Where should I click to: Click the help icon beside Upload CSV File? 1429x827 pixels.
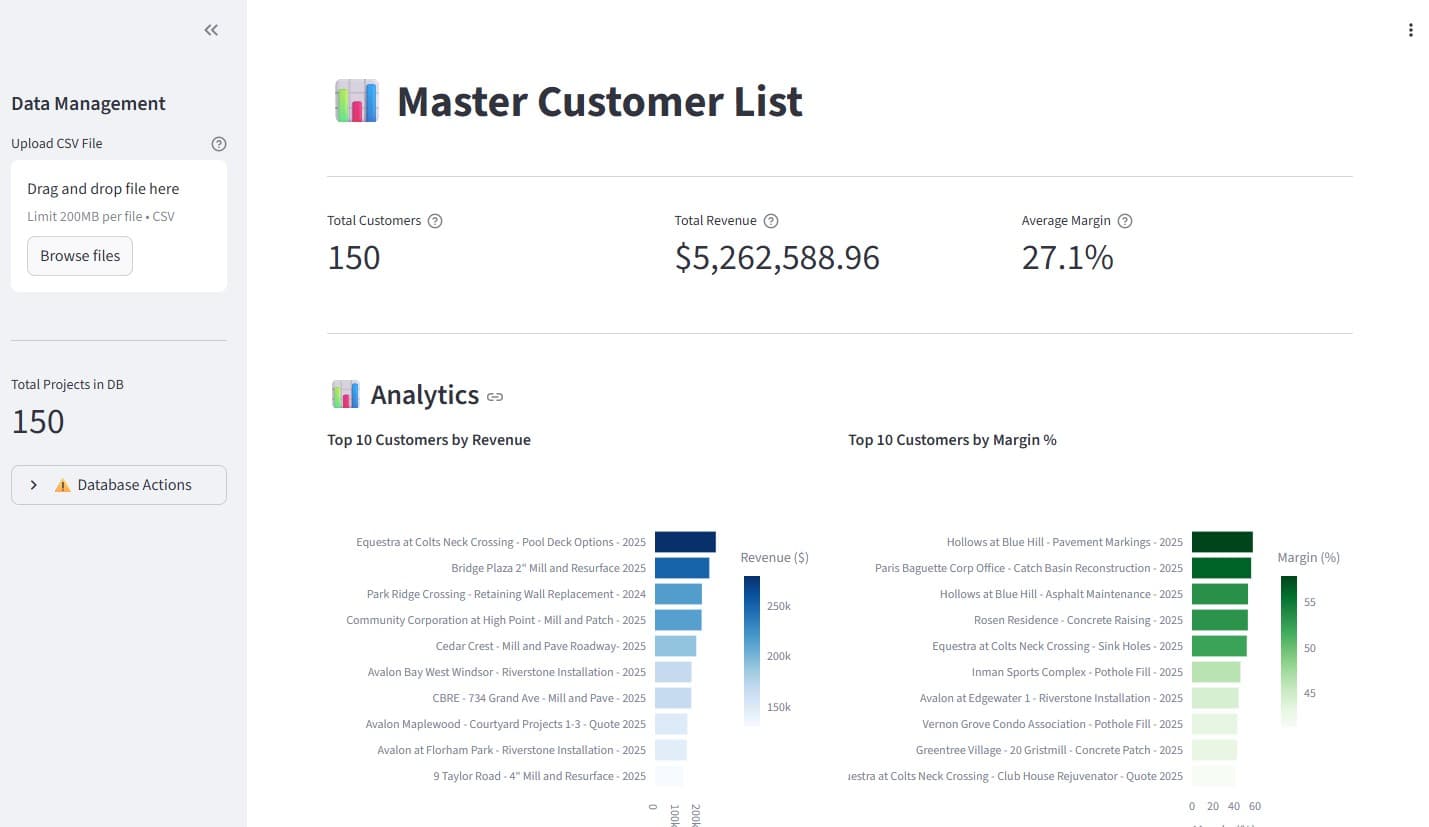click(x=218, y=143)
